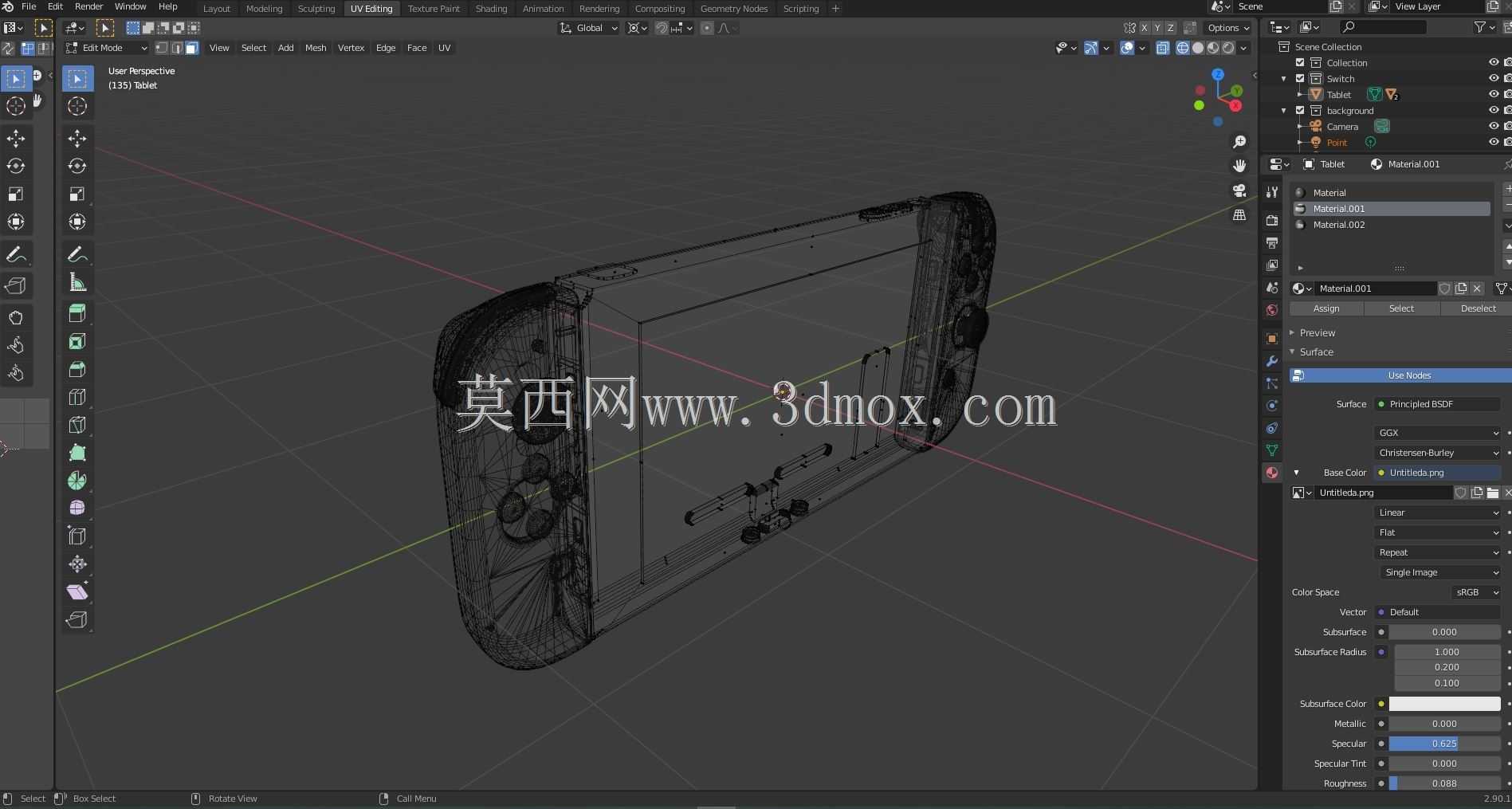Open the Object Data properties tab
This screenshot has height=809, width=1512.
1272,450
